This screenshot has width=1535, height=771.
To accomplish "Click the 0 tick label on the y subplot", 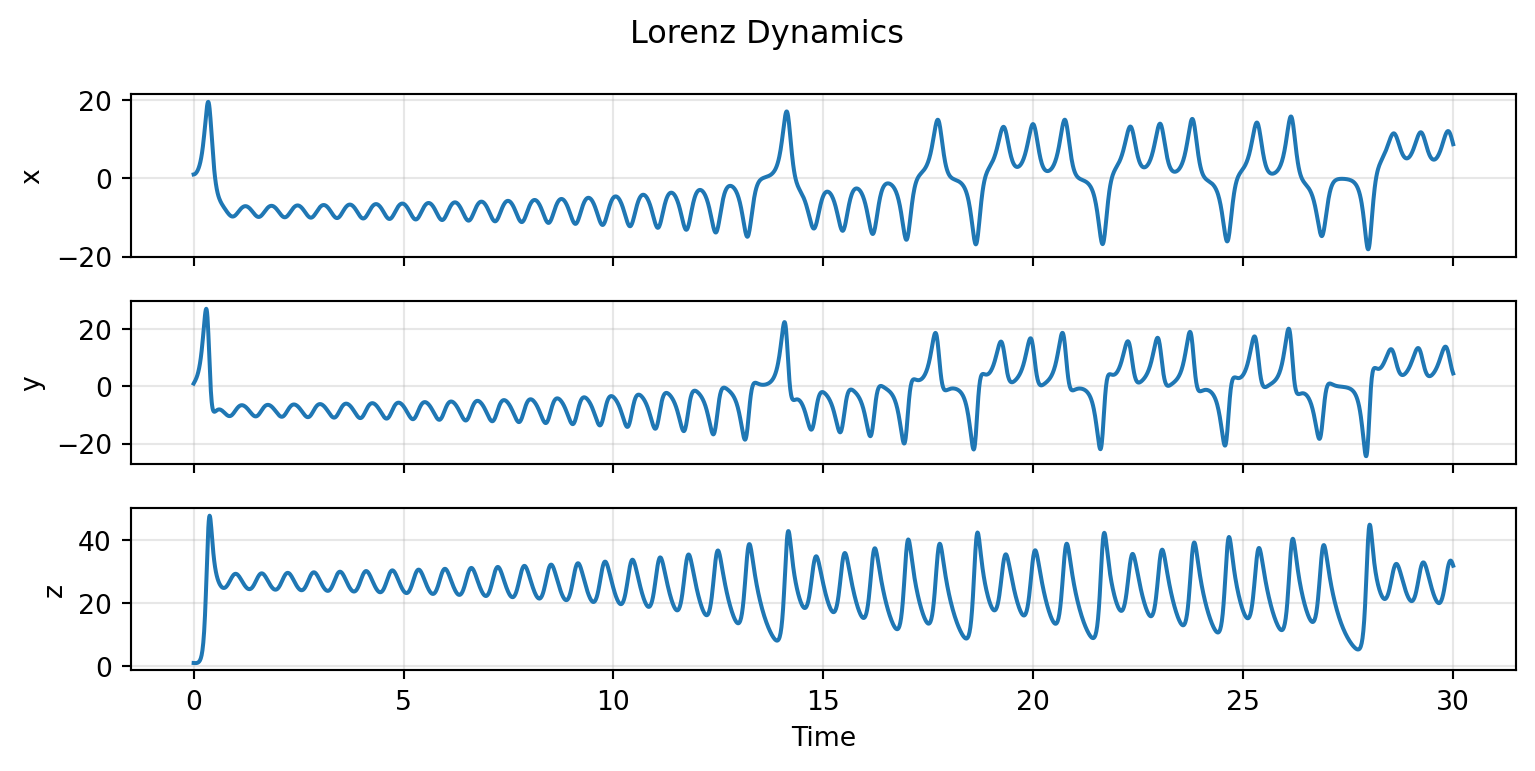I will click(113, 387).
